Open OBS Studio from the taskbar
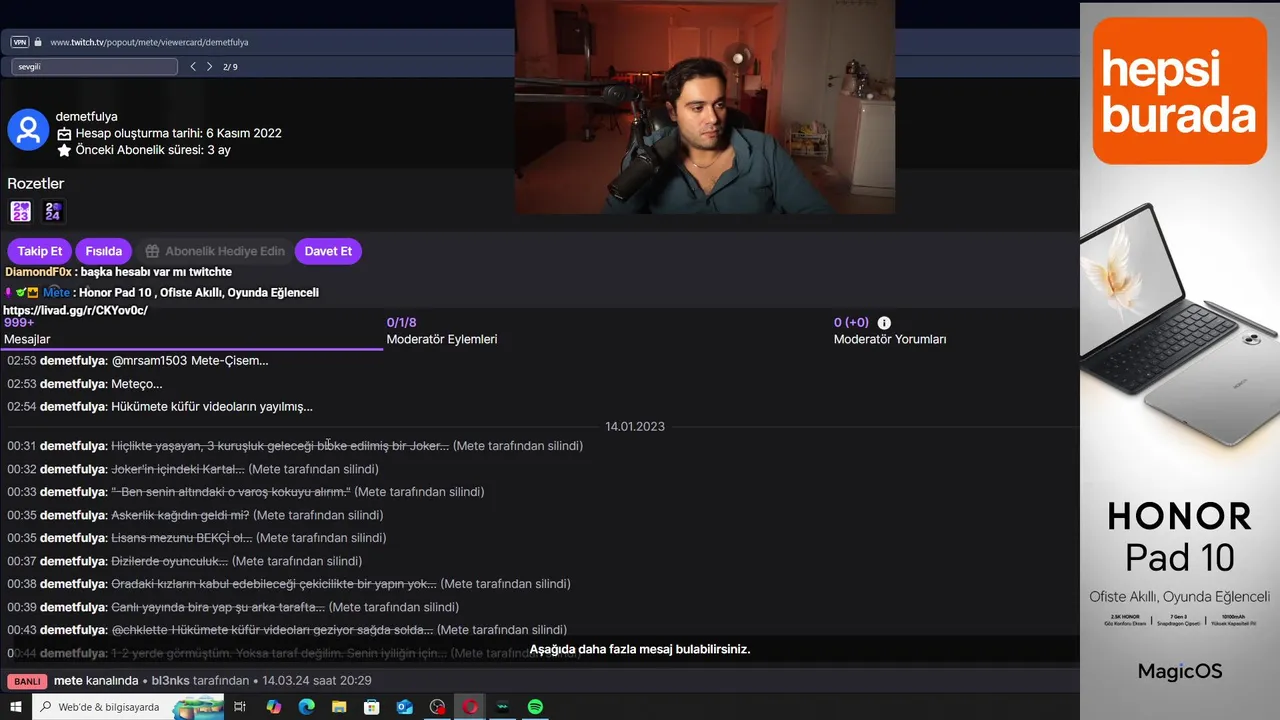 click(437, 707)
